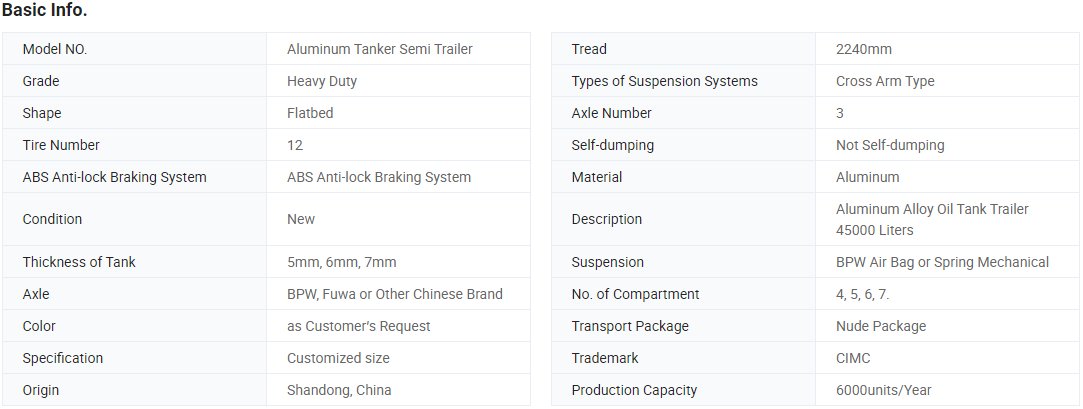Screen dimensions: 1083x409
Task: Select the 6000units/Year production capacity
Action: pyautogui.click(x=883, y=390)
